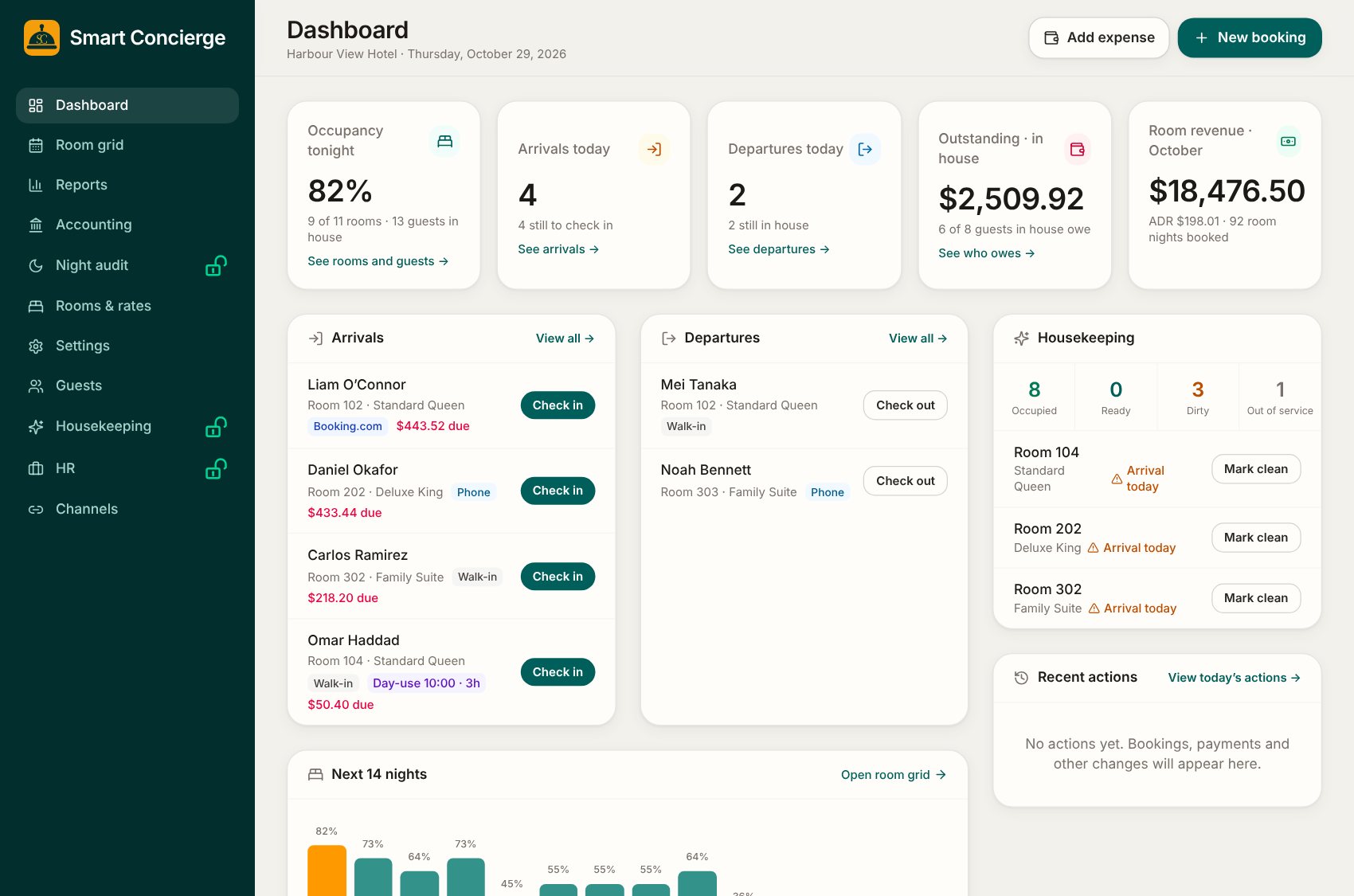Go to Reports in the sidebar
Viewport: 1354px width, 896px height.
pos(127,185)
